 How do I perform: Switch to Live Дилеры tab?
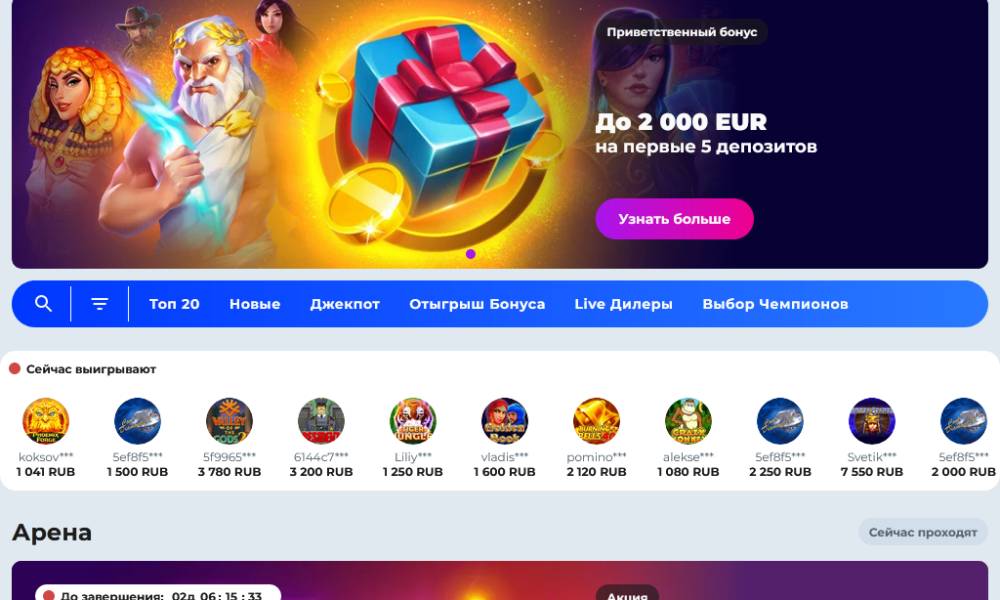click(x=623, y=304)
